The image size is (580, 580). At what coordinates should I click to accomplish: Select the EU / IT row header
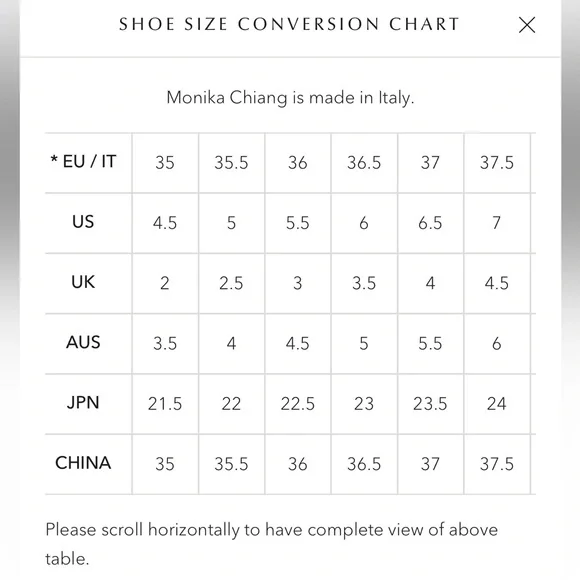[83, 162]
